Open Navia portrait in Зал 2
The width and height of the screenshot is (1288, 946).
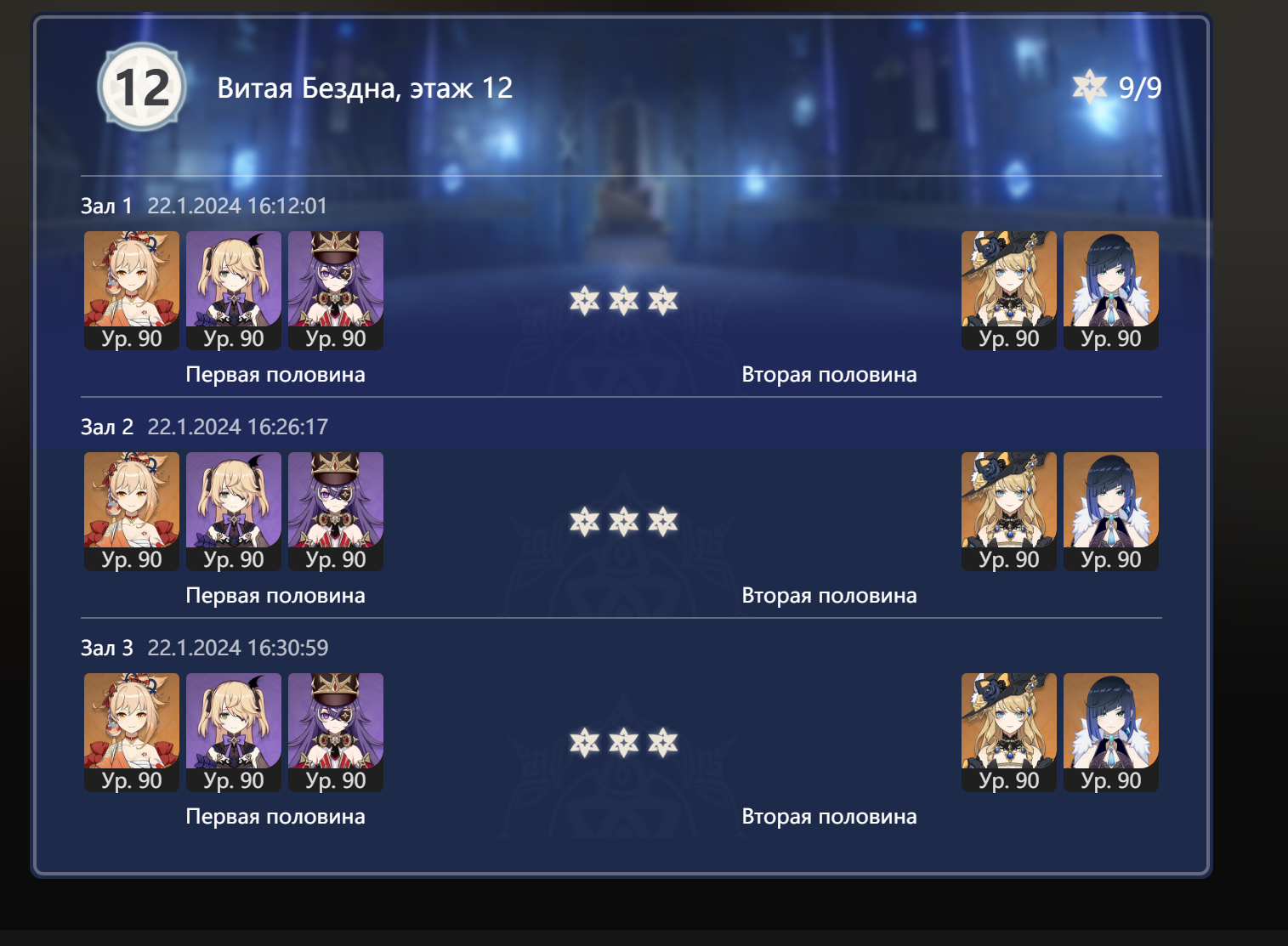[x=1009, y=512]
